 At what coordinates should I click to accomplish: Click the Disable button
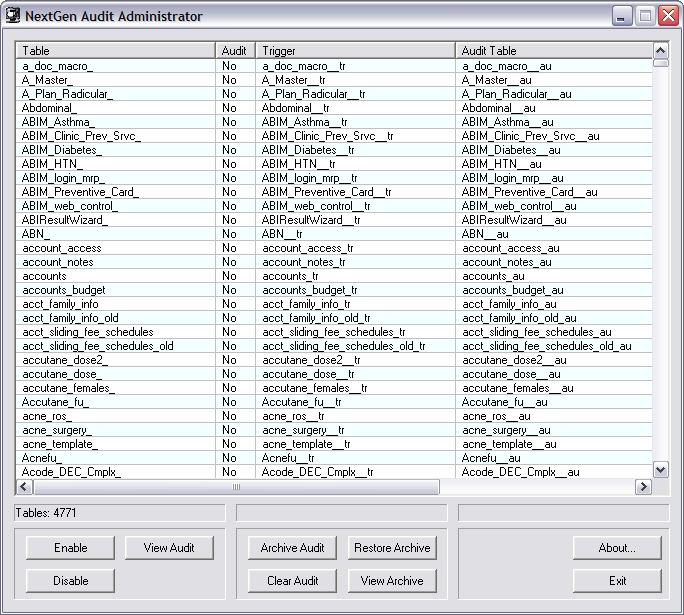coord(70,581)
